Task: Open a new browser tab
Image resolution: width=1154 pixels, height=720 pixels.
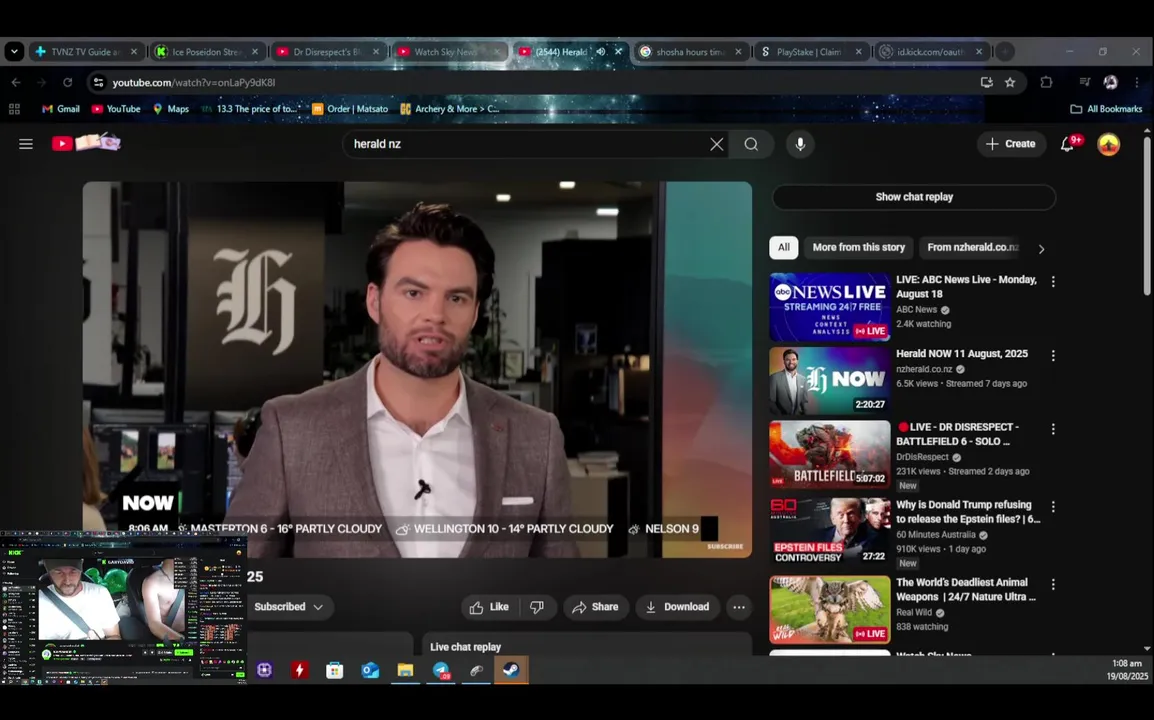Action: (1005, 52)
